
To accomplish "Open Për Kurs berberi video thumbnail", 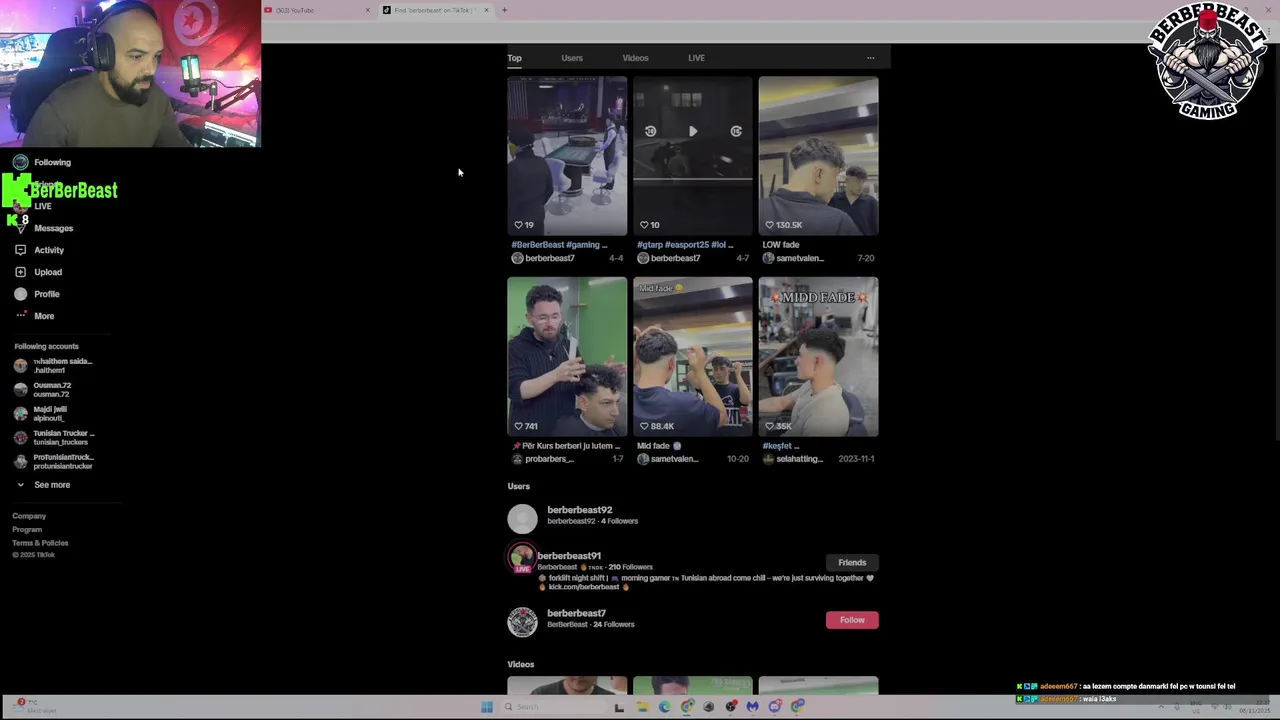I will [567, 357].
